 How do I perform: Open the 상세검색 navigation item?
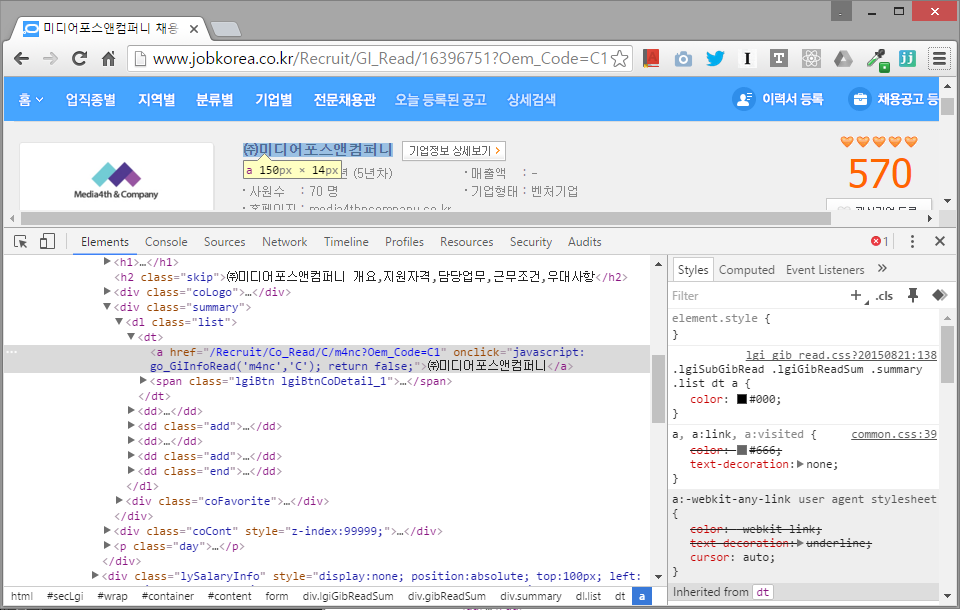[531, 100]
